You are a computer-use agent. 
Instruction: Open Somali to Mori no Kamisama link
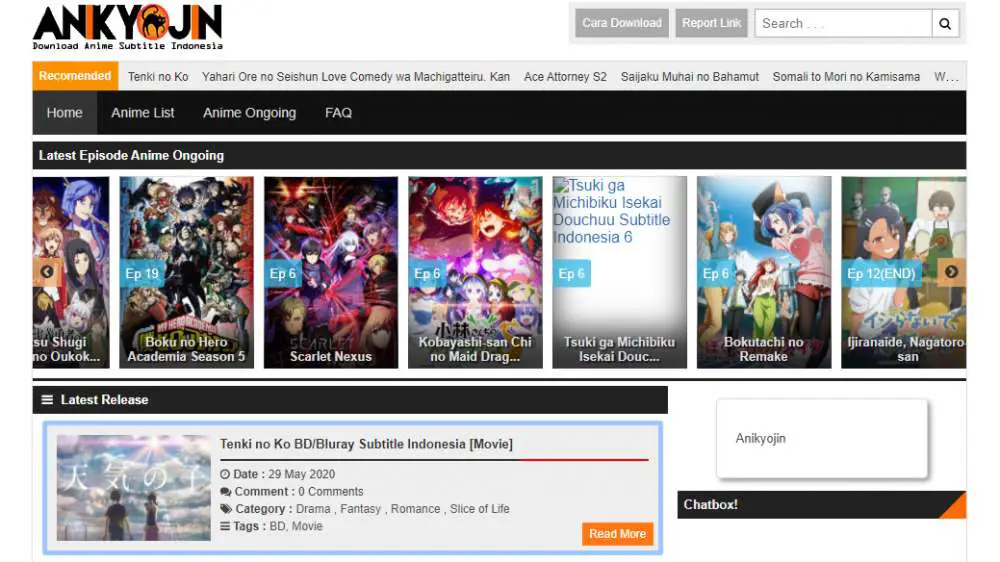pos(846,77)
